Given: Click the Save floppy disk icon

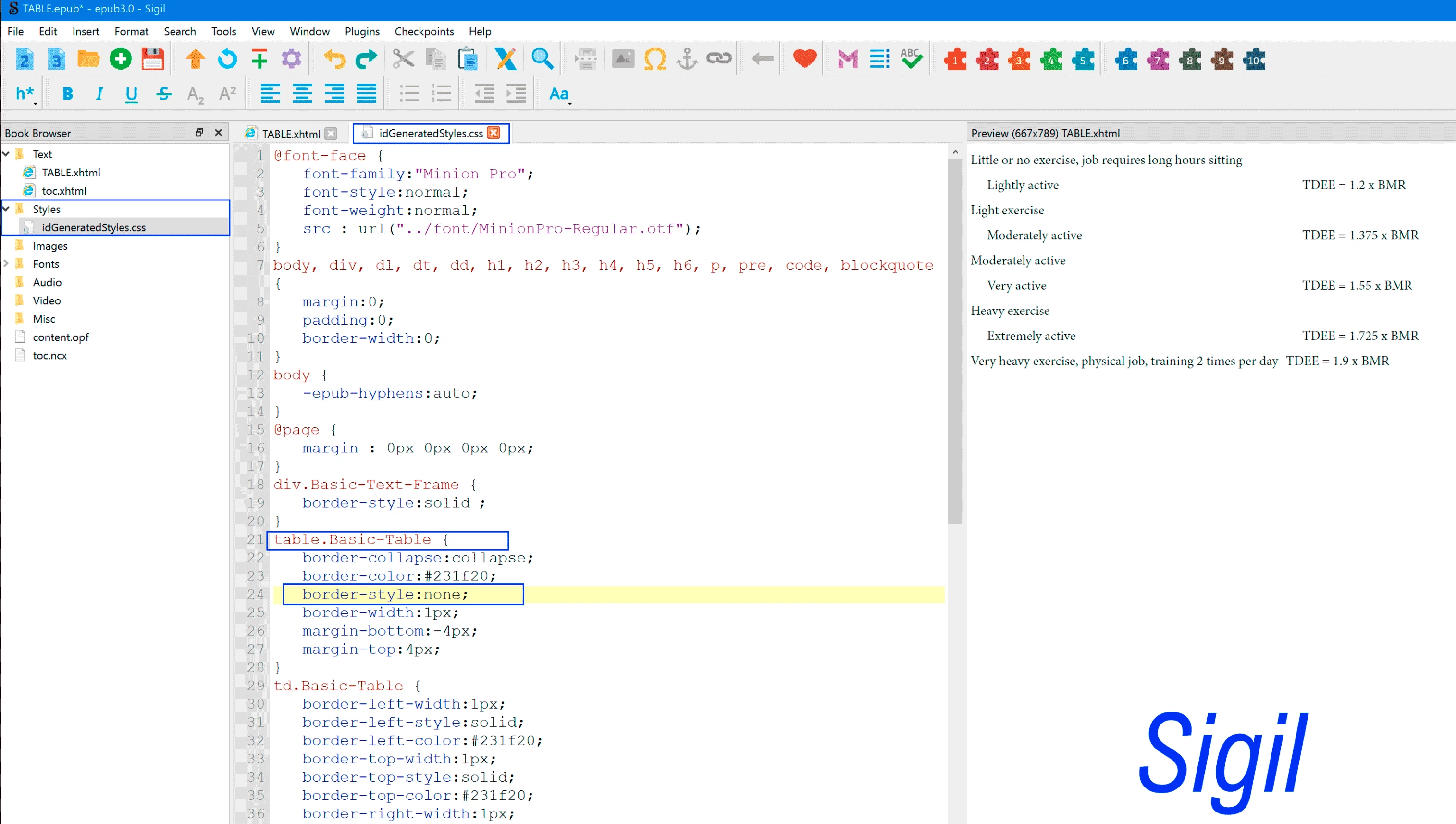Looking at the screenshot, I should [x=152, y=59].
